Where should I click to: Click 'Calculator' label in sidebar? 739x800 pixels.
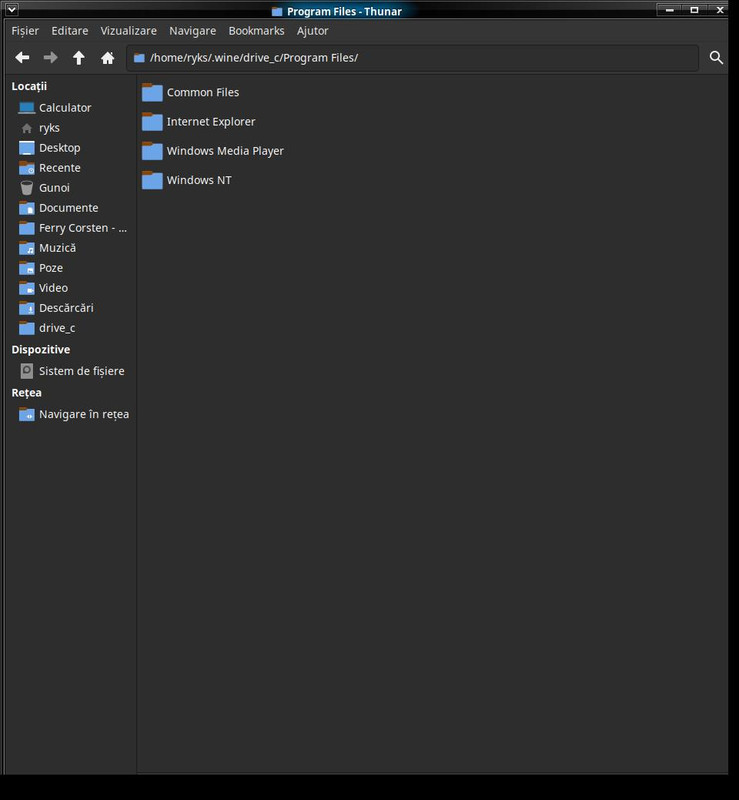(65, 108)
